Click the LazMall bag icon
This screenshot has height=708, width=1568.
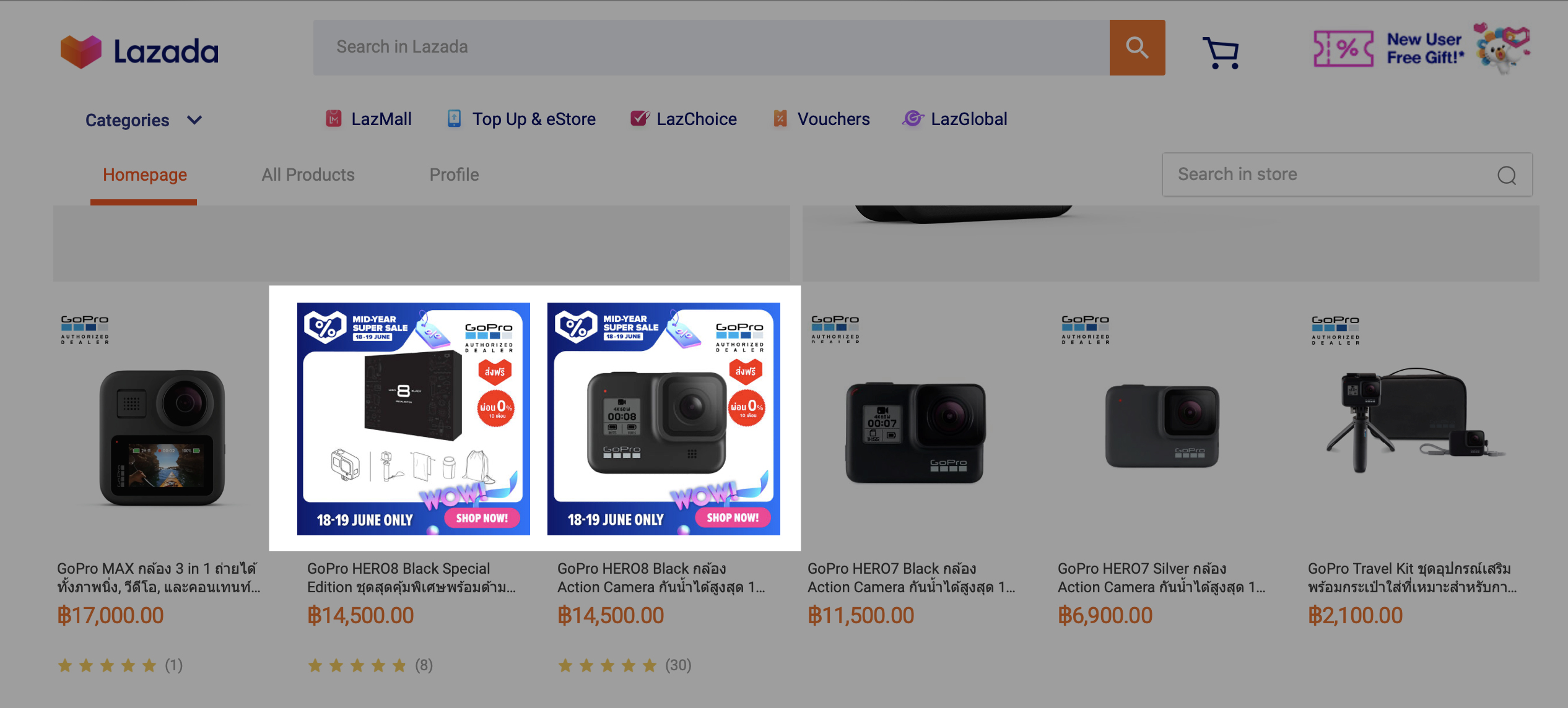pyautogui.click(x=334, y=118)
